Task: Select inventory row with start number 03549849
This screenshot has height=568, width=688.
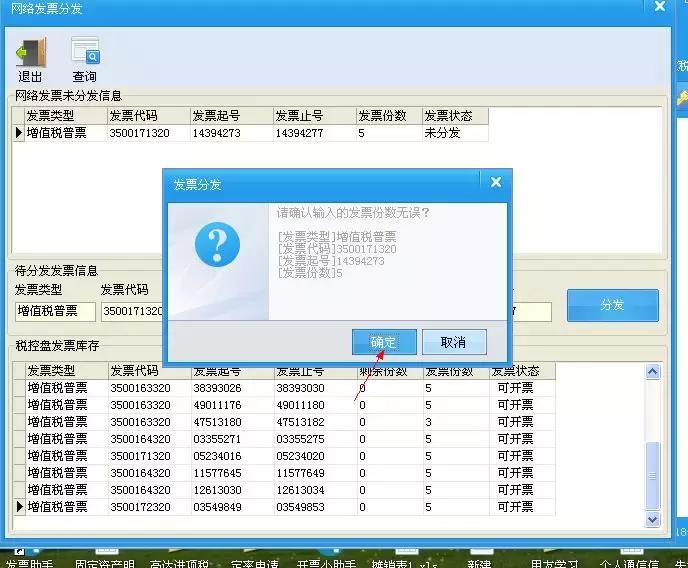Action: pyautogui.click(x=284, y=507)
